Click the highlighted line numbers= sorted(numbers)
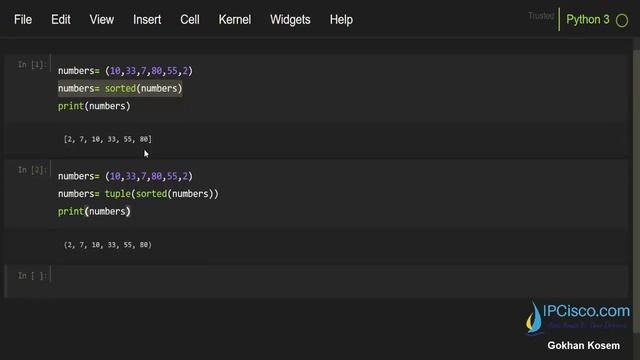Screen dimensions: 640x360 [x=120, y=89]
